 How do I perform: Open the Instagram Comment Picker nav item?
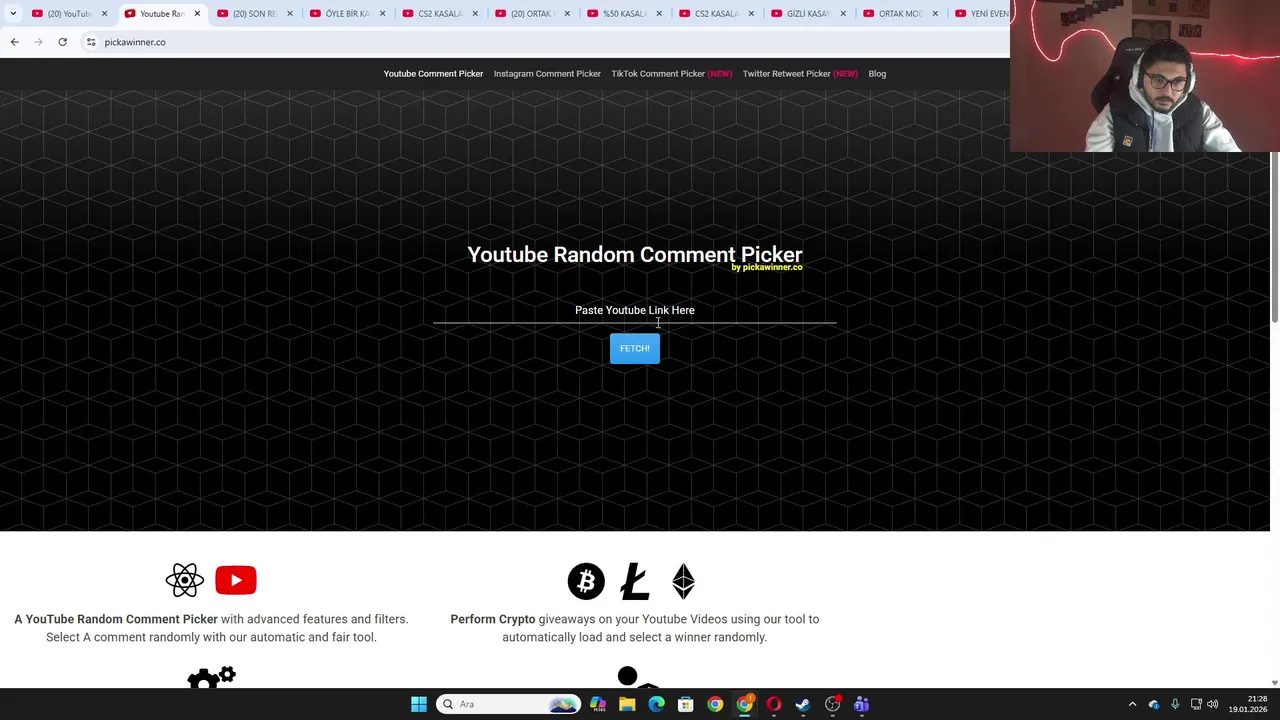click(547, 73)
